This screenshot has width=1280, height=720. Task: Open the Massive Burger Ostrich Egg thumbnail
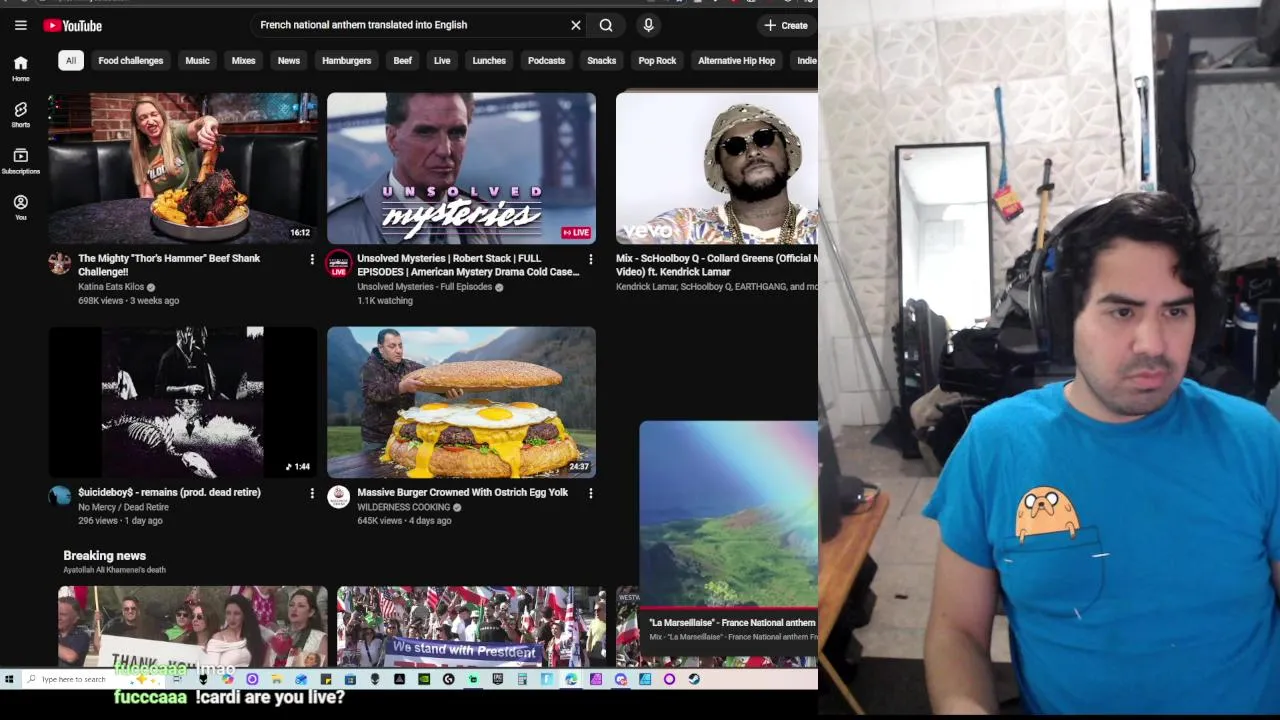tap(461, 402)
